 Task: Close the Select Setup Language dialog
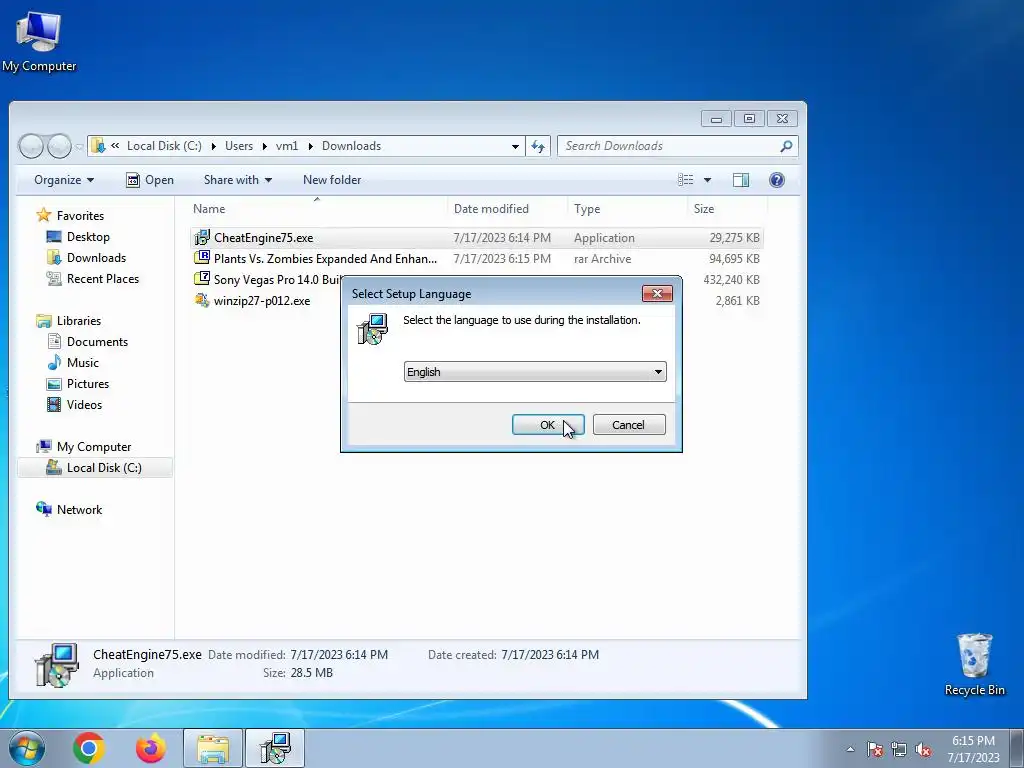[x=657, y=293]
